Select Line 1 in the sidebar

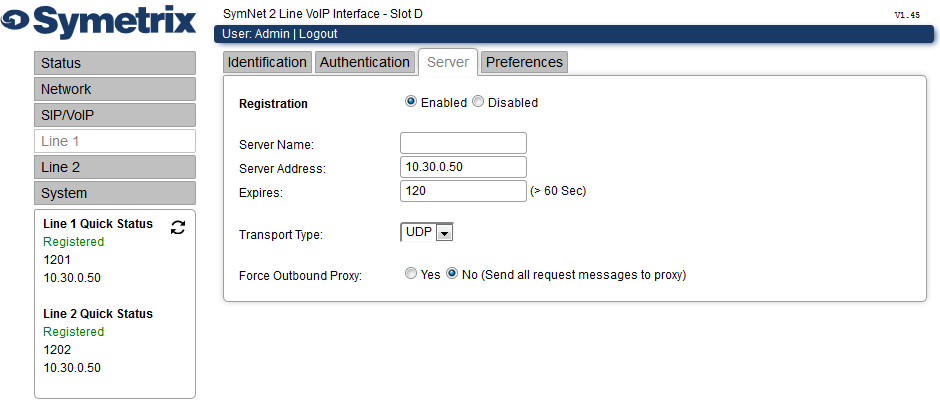click(115, 141)
